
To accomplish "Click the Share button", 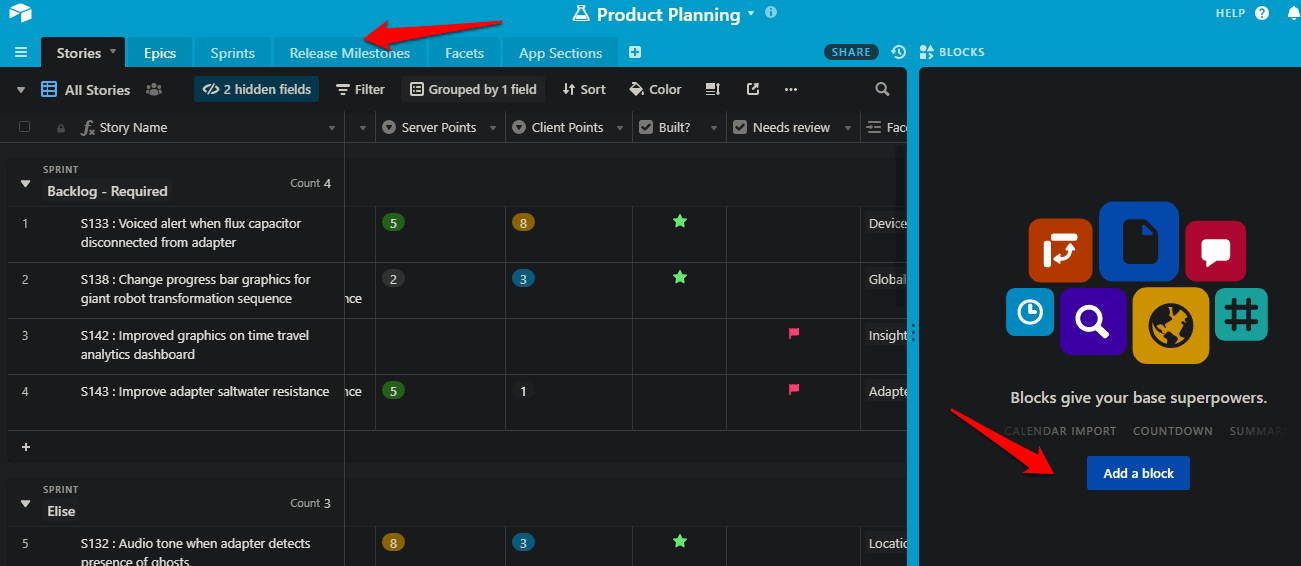I will [851, 52].
